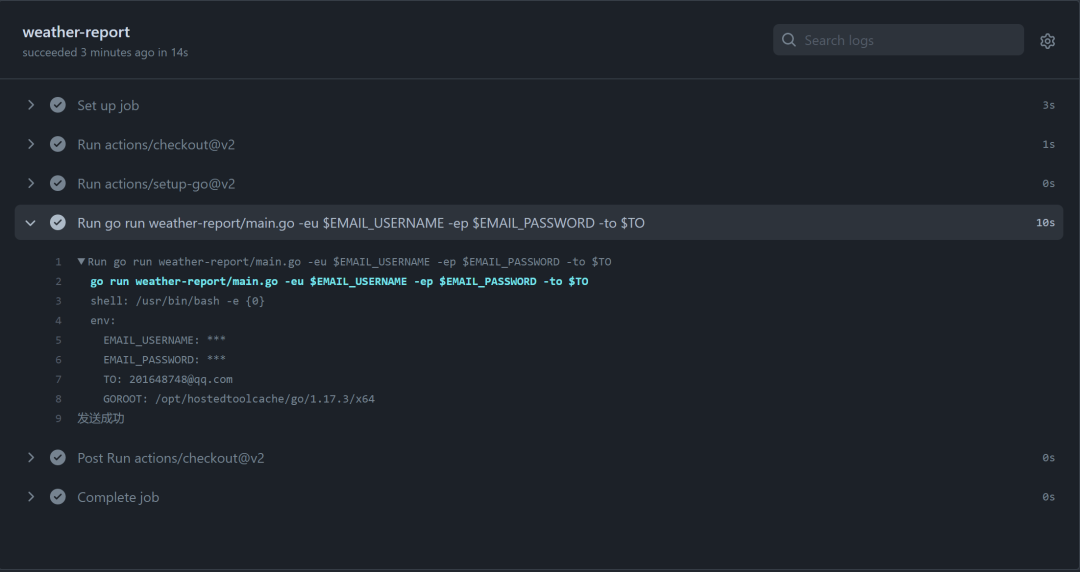Click the weather-report job title

(76, 32)
